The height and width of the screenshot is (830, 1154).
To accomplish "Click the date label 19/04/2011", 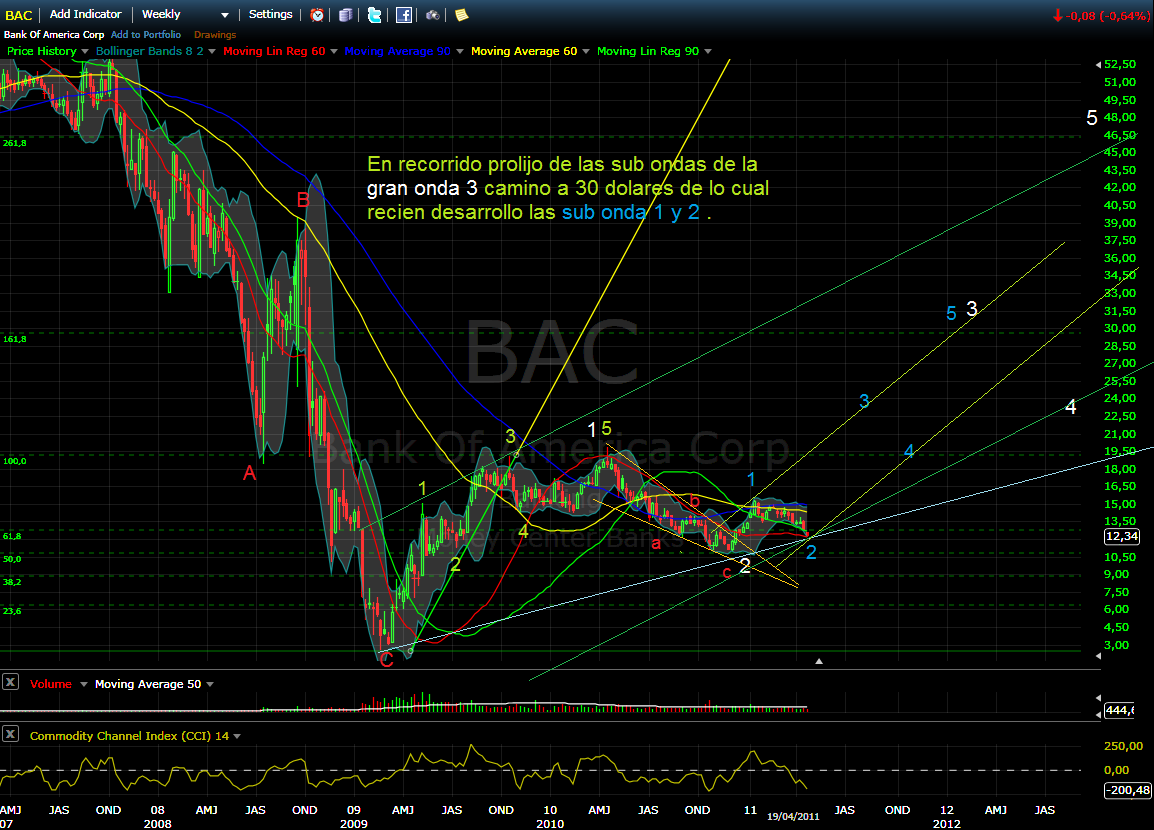I will click(x=793, y=816).
